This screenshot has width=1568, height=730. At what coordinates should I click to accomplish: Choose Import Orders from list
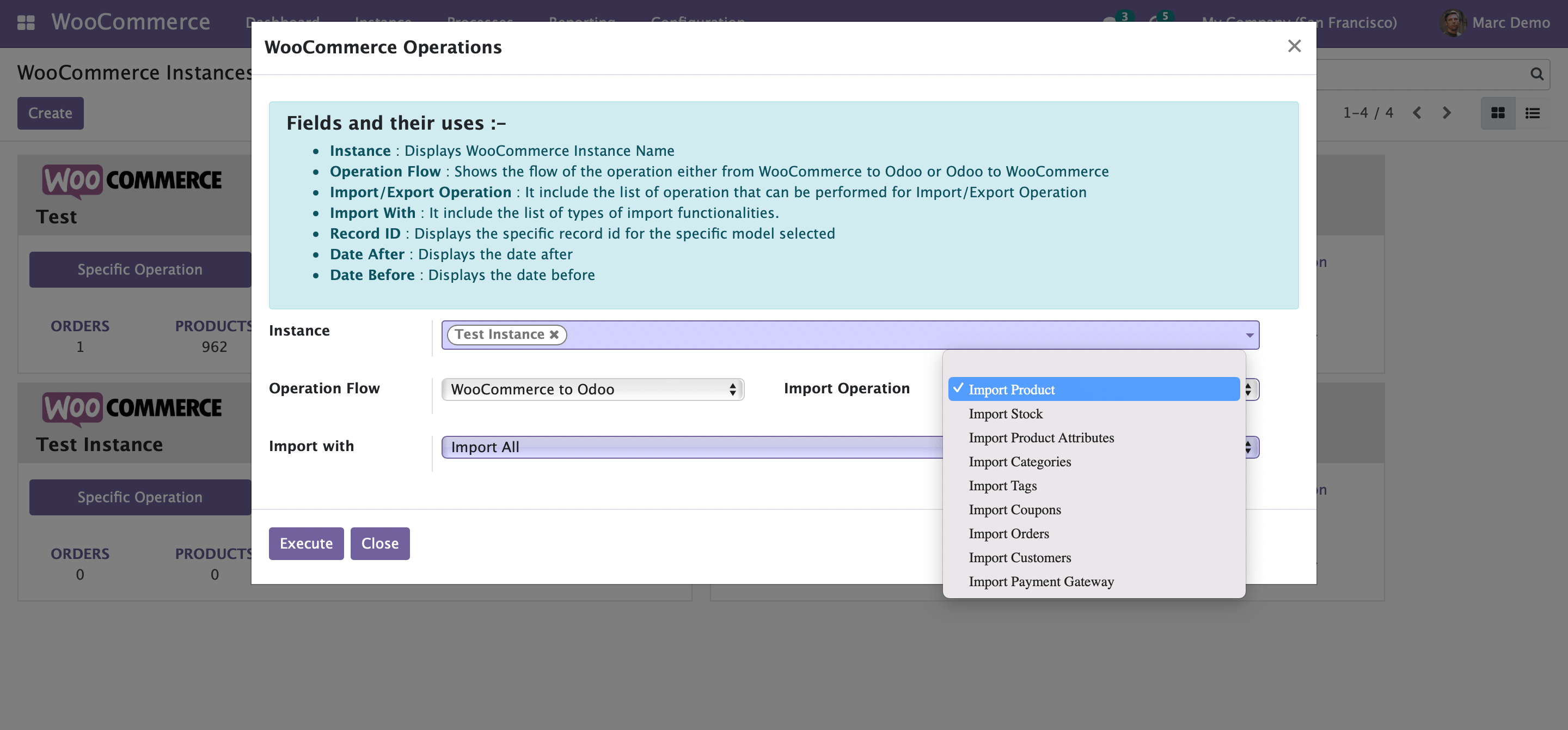[1009, 534]
